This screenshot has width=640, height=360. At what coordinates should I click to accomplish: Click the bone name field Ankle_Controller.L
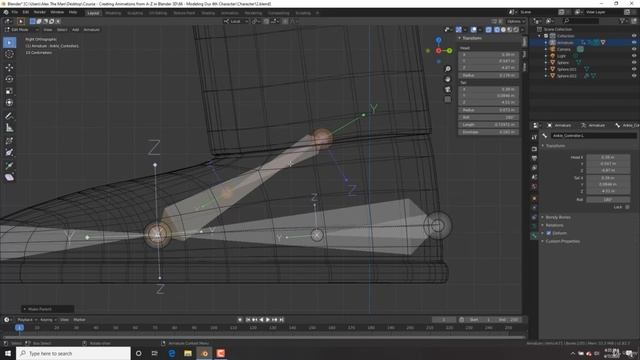pos(593,136)
